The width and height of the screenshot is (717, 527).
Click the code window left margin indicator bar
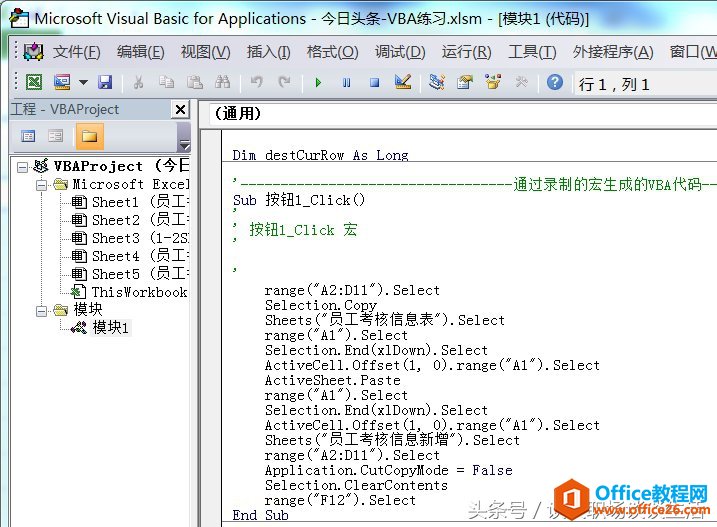coord(211,328)
